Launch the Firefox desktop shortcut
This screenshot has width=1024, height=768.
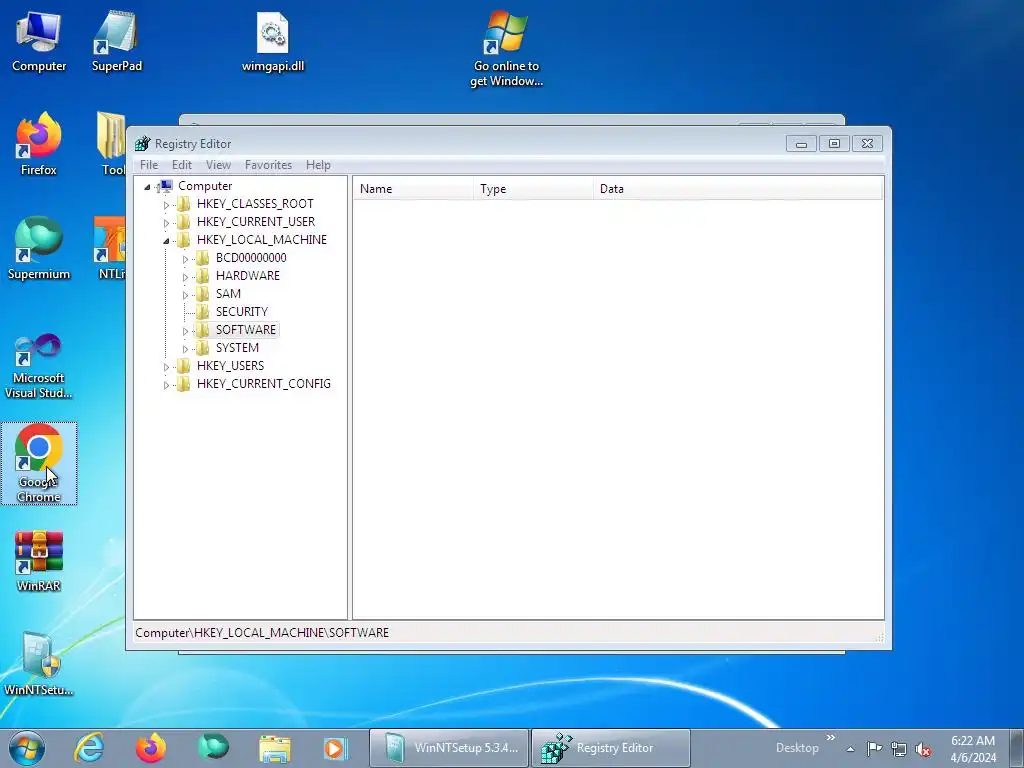click(39, 145)
